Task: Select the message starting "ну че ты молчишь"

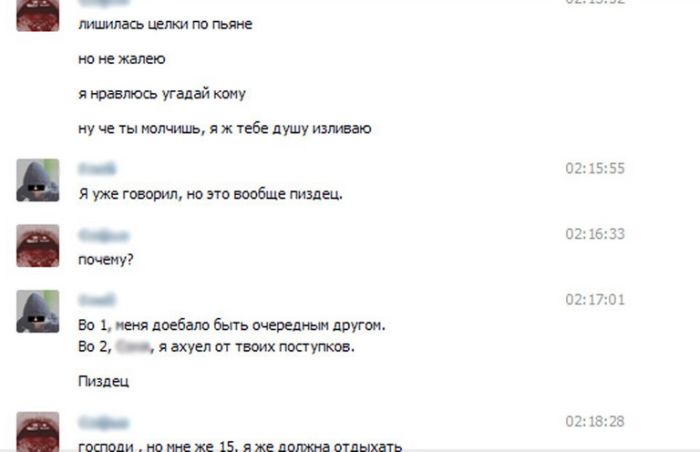Action: click(x=225, y=129)
